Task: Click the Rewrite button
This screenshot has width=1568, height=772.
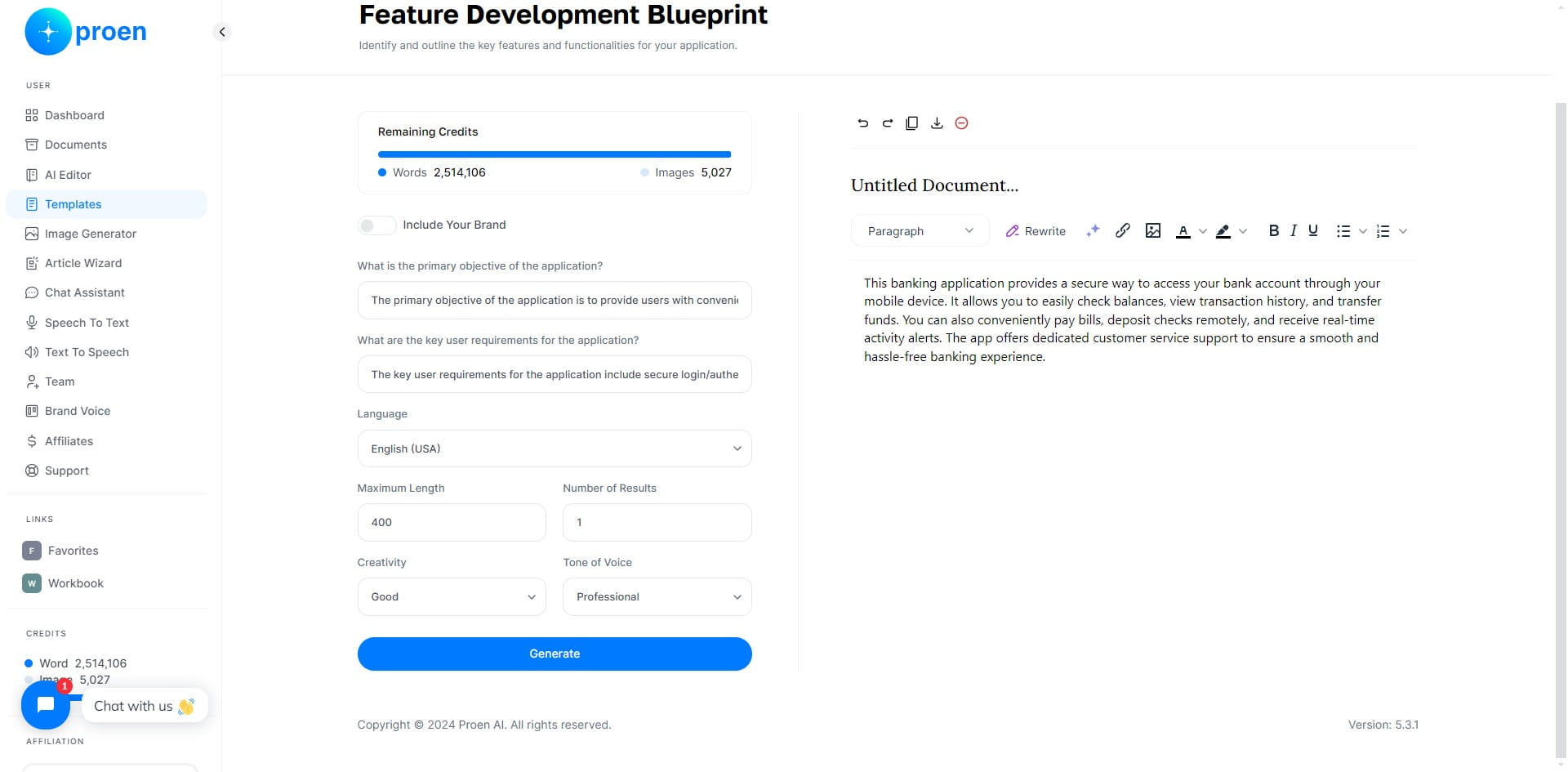Action: (1036, 231)
